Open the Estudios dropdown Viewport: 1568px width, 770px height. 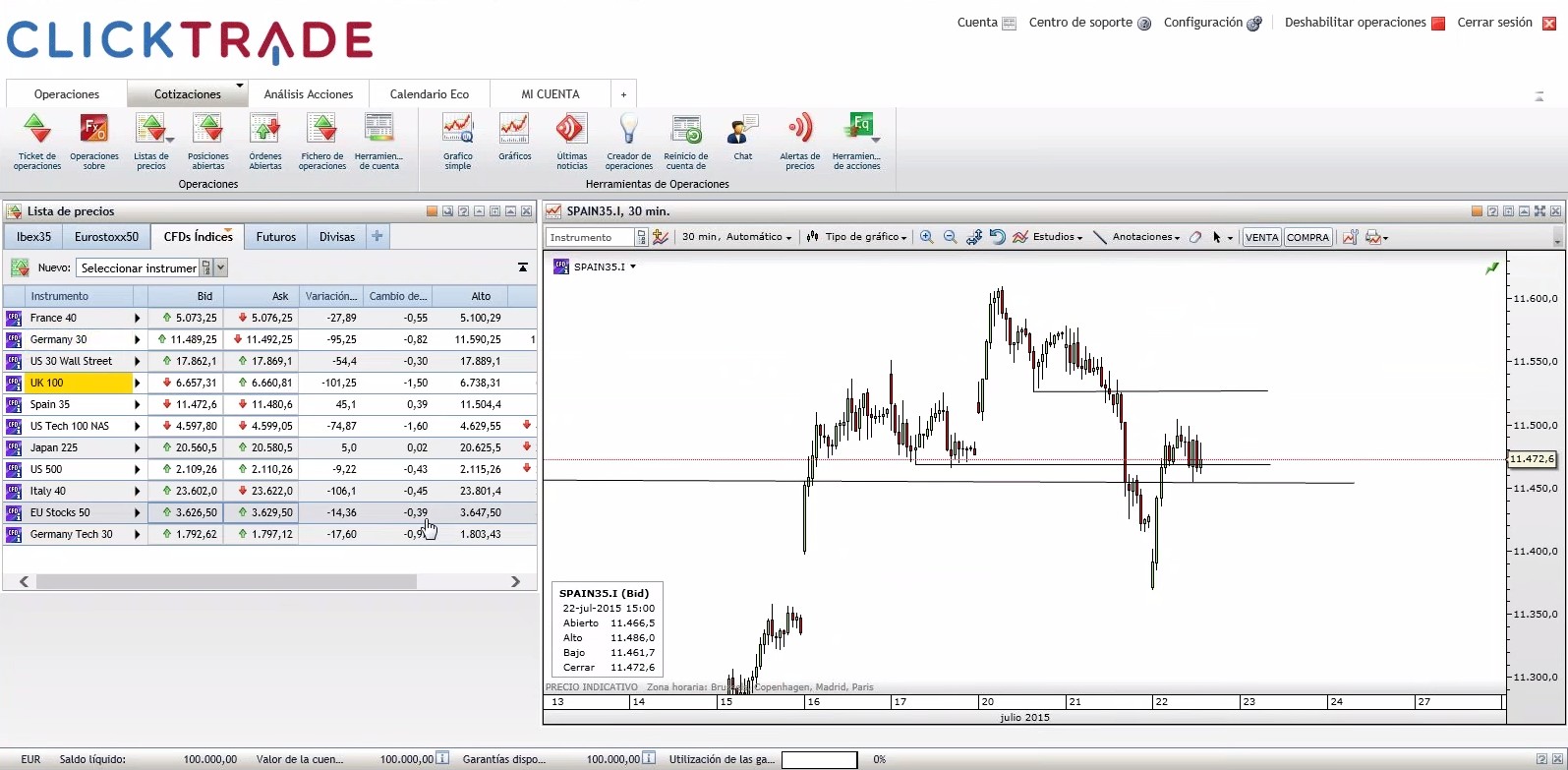(x=1048, y=237)
